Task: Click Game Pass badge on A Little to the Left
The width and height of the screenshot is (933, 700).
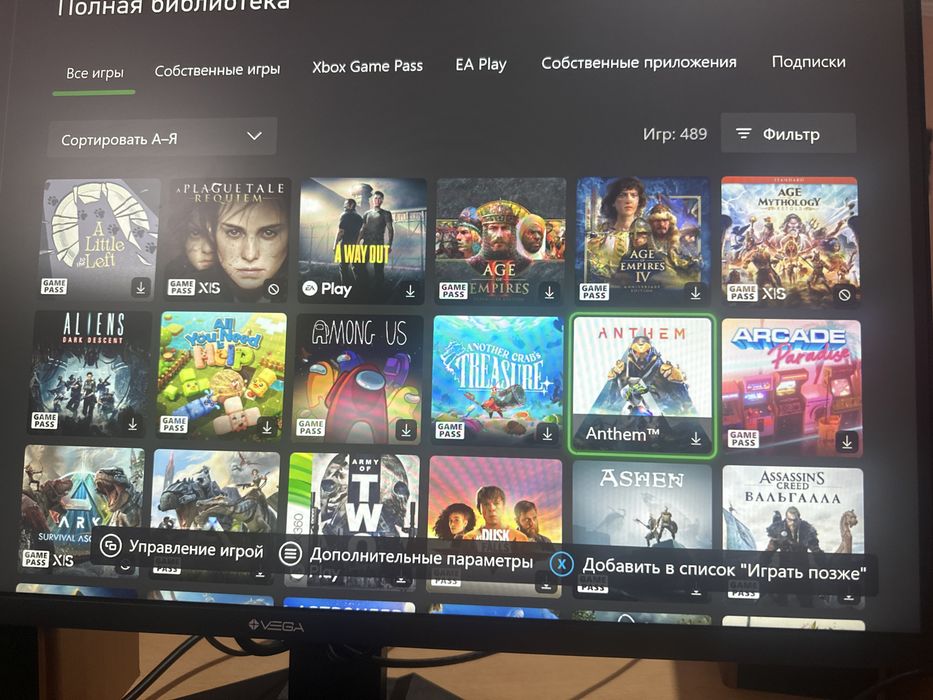Action: click(54, 286)
